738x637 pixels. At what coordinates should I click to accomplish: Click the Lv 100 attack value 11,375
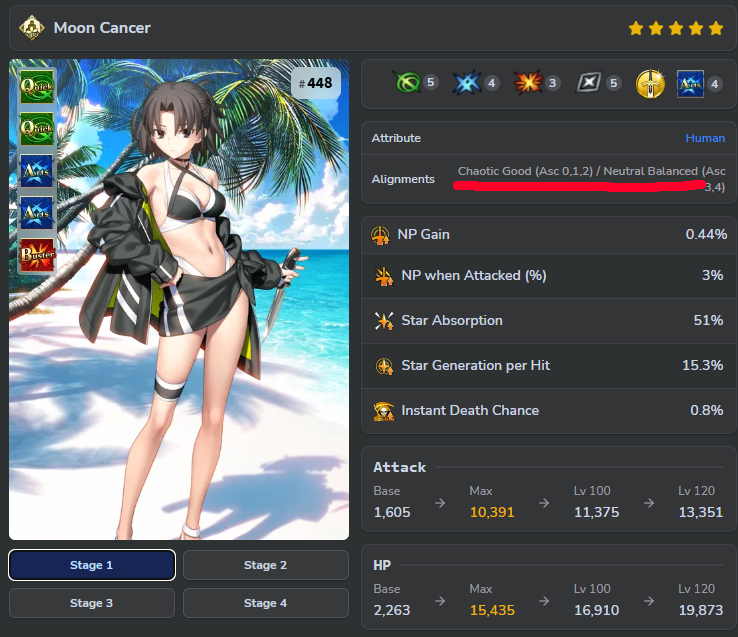[596, 512]
